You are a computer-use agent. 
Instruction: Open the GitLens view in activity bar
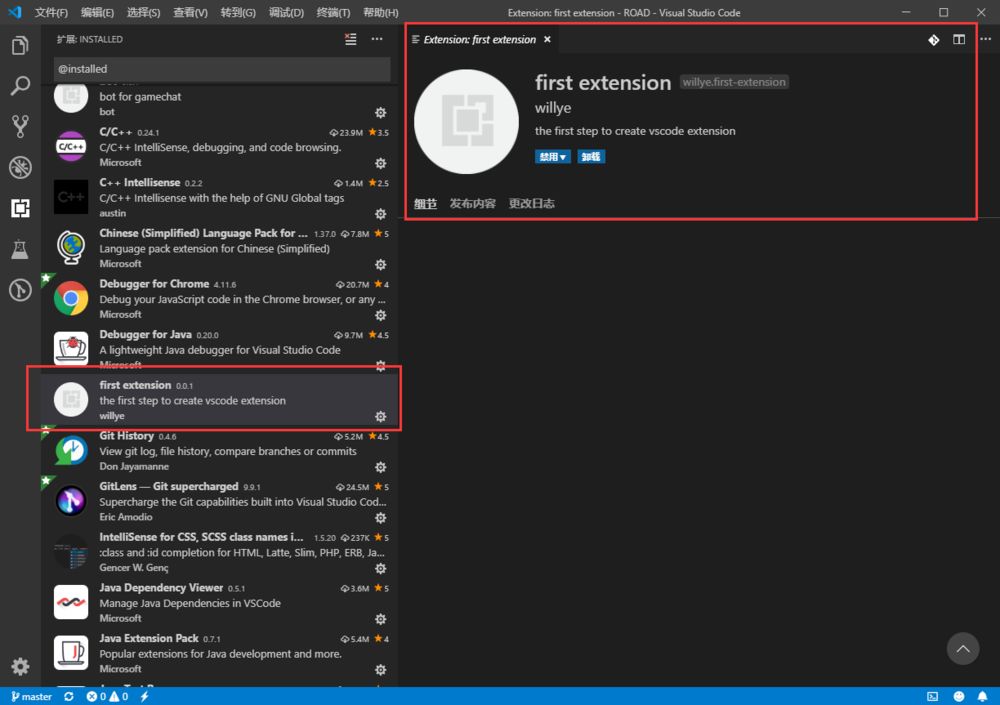[x=20, y=290]
